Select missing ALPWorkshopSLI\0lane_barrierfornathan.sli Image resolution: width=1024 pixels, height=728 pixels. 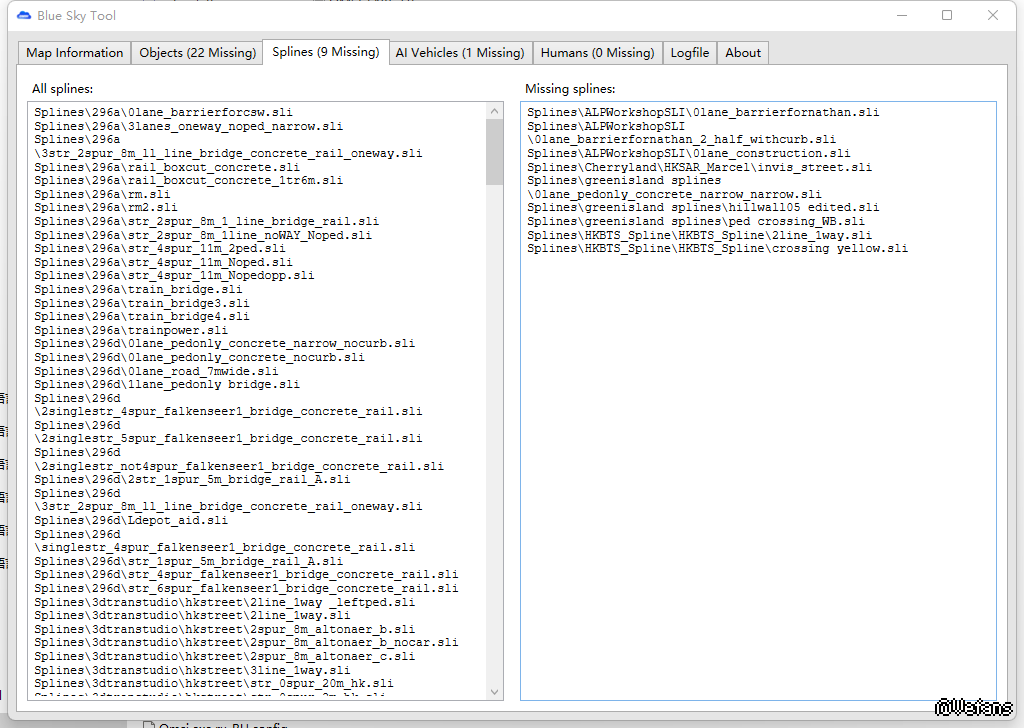pyautogui.click(x=703, y=112)
